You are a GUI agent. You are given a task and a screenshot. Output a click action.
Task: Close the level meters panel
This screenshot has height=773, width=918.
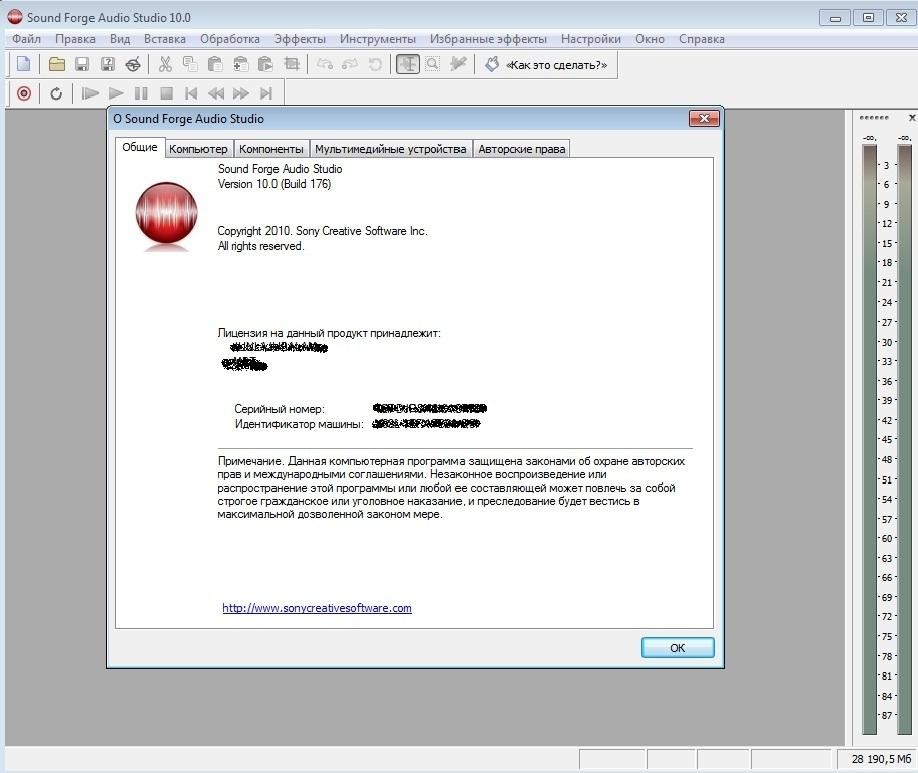click(912, 118)
